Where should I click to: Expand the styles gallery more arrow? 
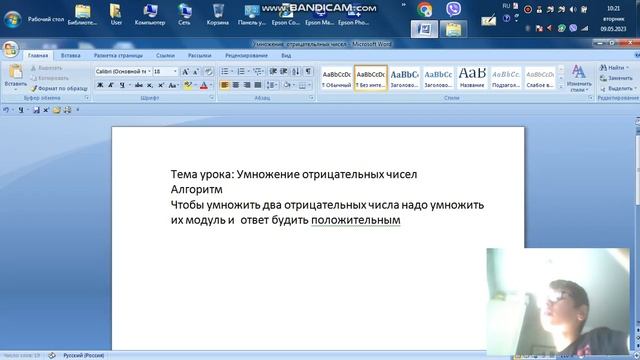[561, 87]
